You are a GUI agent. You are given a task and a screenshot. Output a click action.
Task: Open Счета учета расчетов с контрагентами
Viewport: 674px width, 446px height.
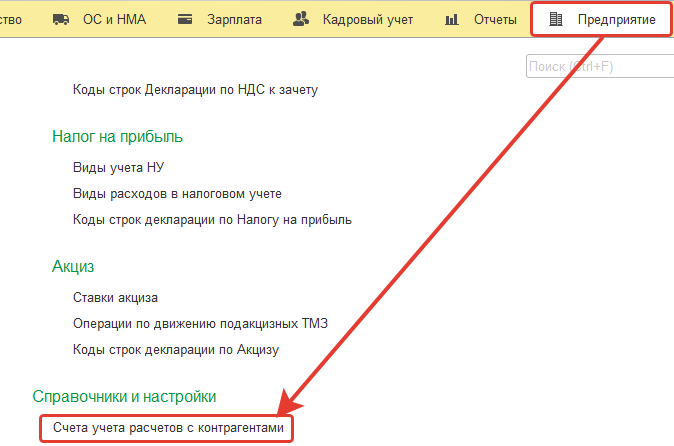168,428
